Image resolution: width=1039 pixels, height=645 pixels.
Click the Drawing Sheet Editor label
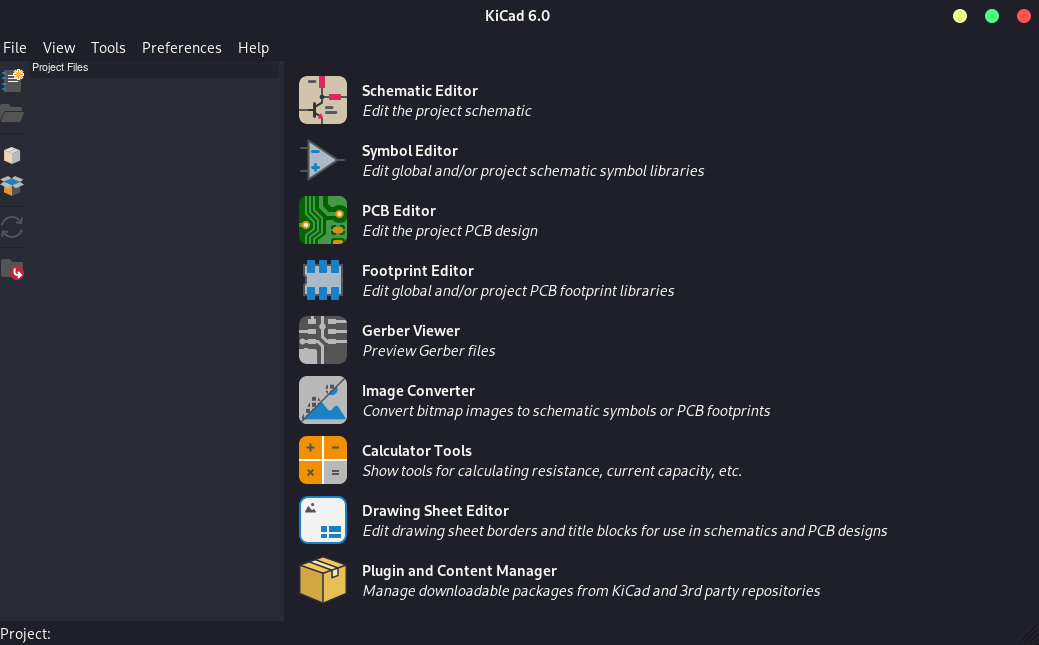[x=435, y=511]
